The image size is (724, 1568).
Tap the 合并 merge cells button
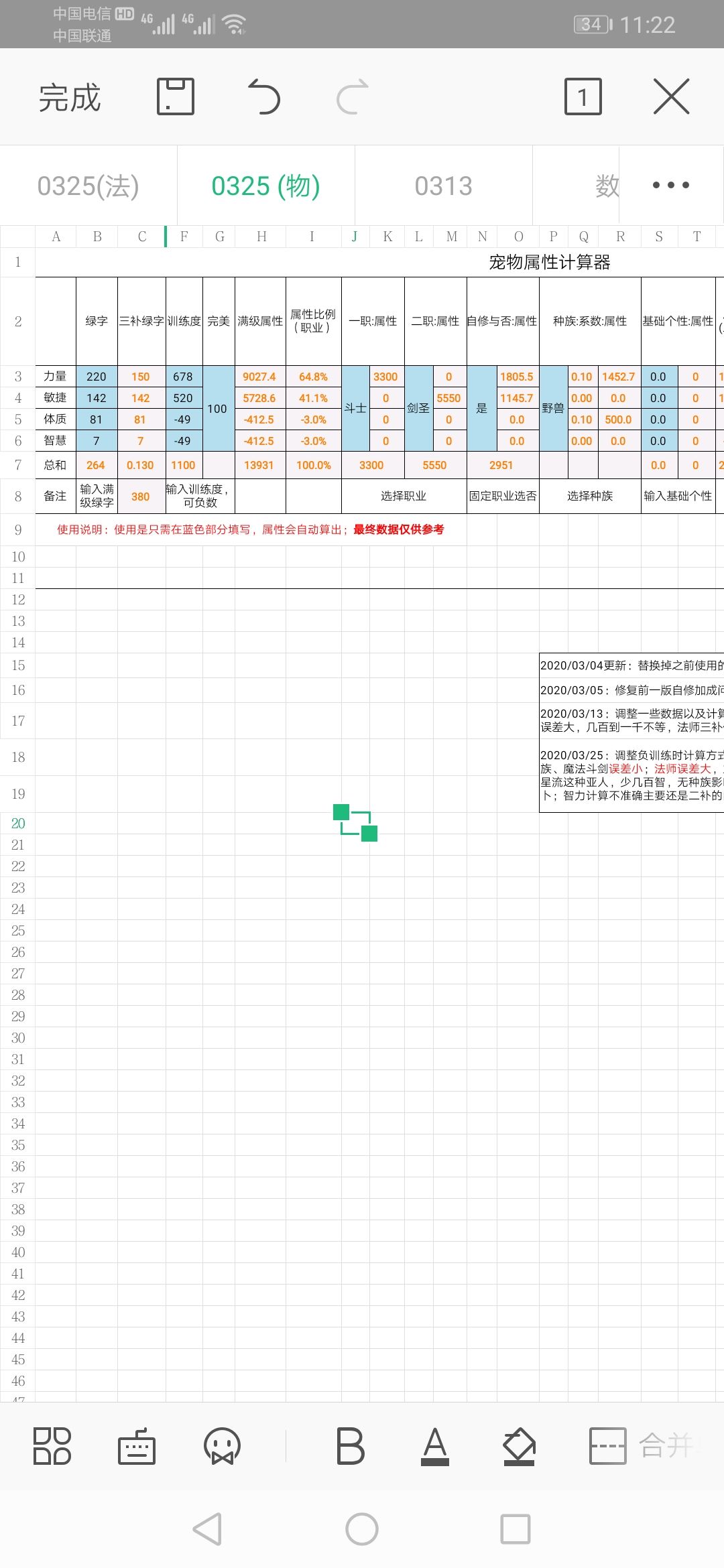click(666, 1445)
